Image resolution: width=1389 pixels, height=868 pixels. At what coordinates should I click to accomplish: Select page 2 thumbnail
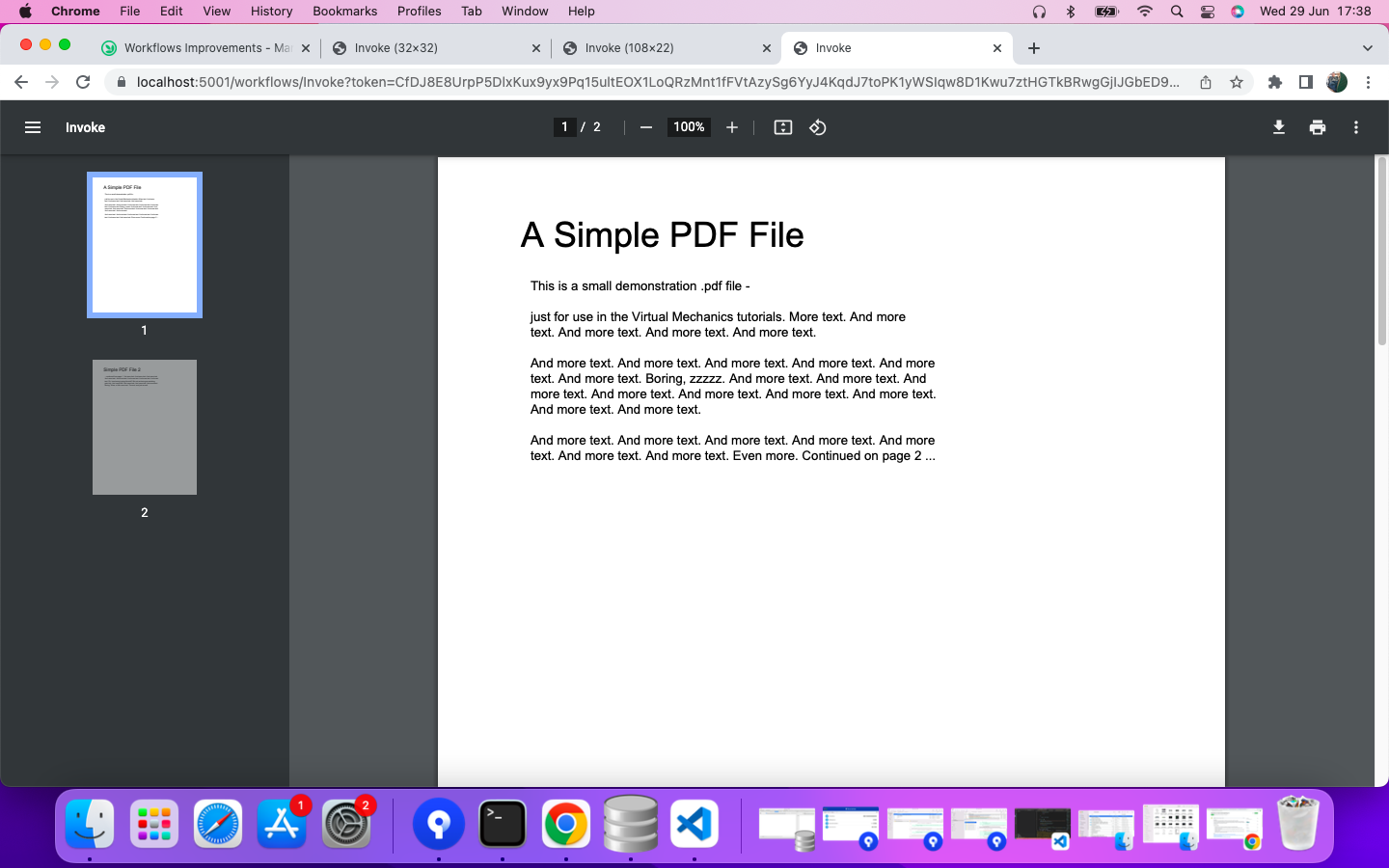point(145,427)
